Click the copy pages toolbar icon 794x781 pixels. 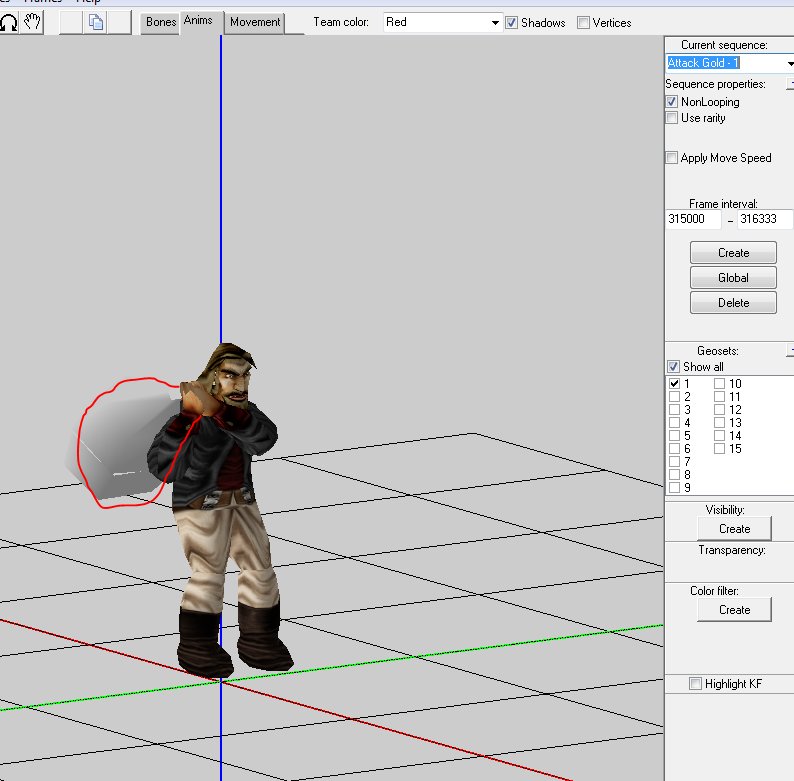point(96,22)
